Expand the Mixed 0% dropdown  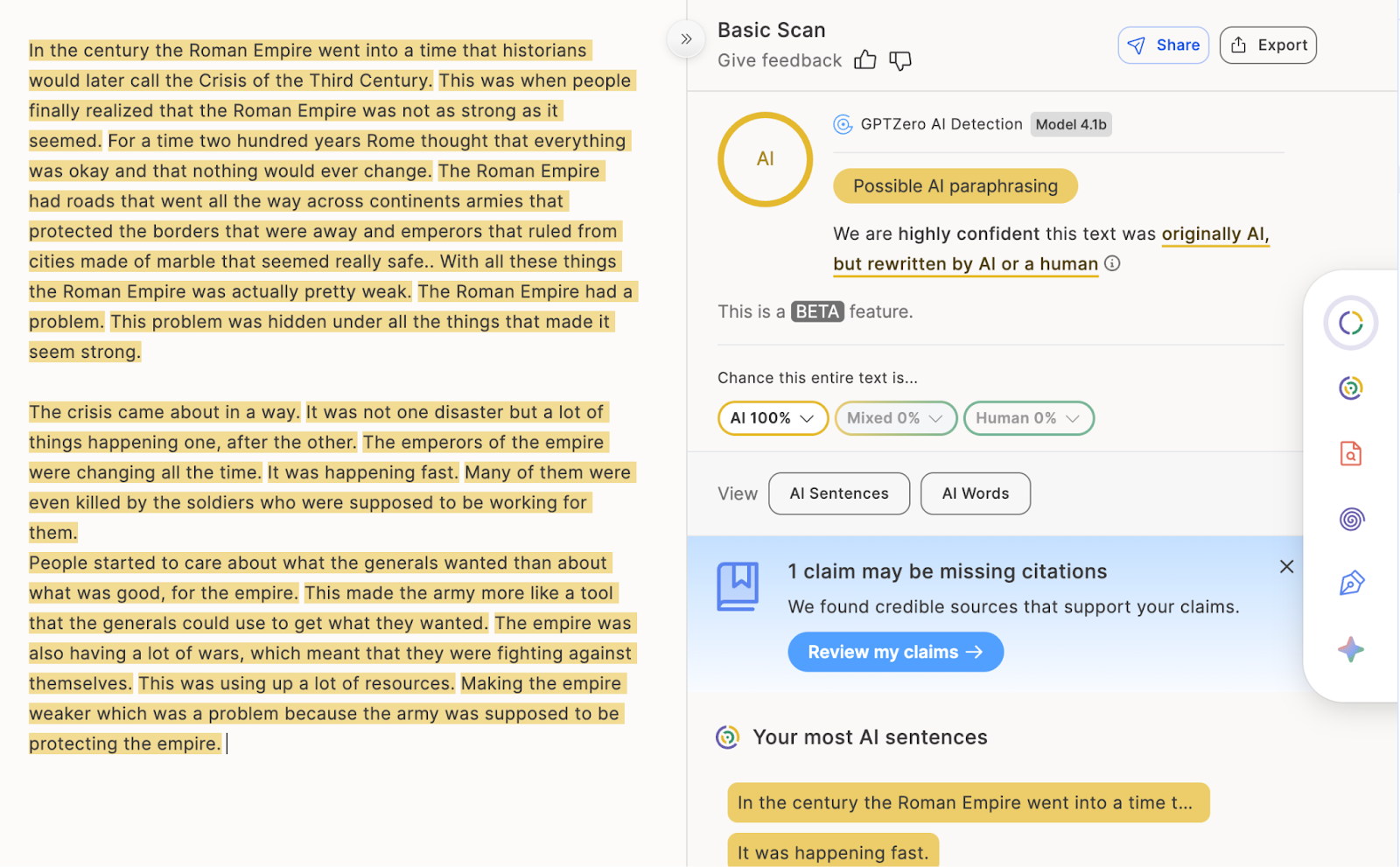pos(896,418)
